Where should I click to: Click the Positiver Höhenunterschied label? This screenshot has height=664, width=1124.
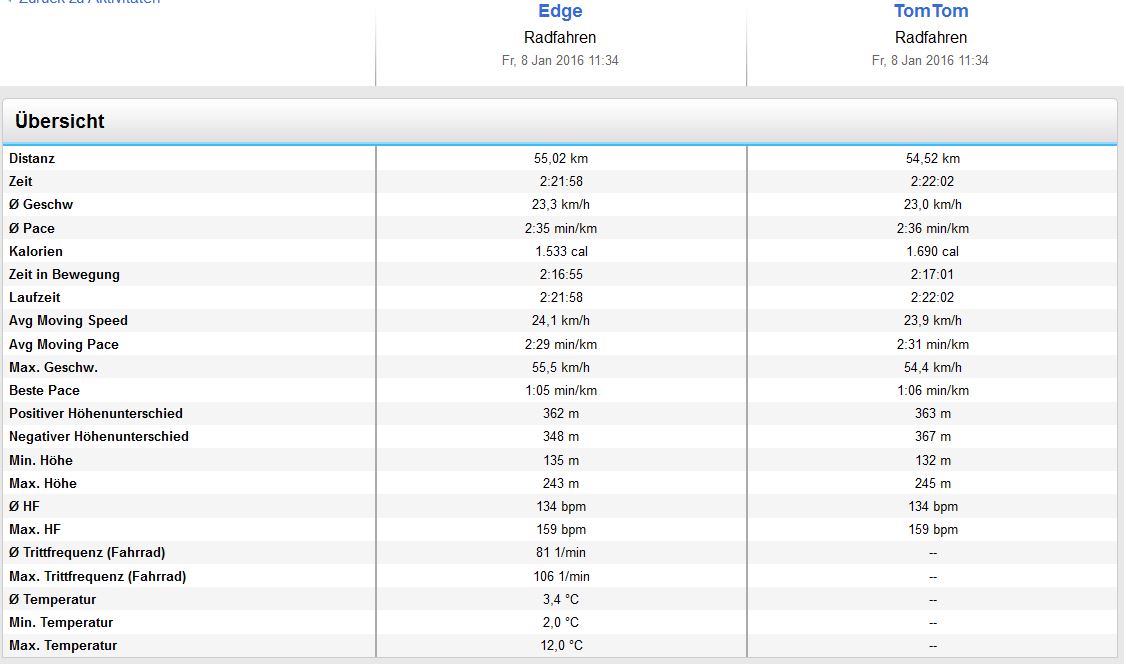click(x=96, y=413)
